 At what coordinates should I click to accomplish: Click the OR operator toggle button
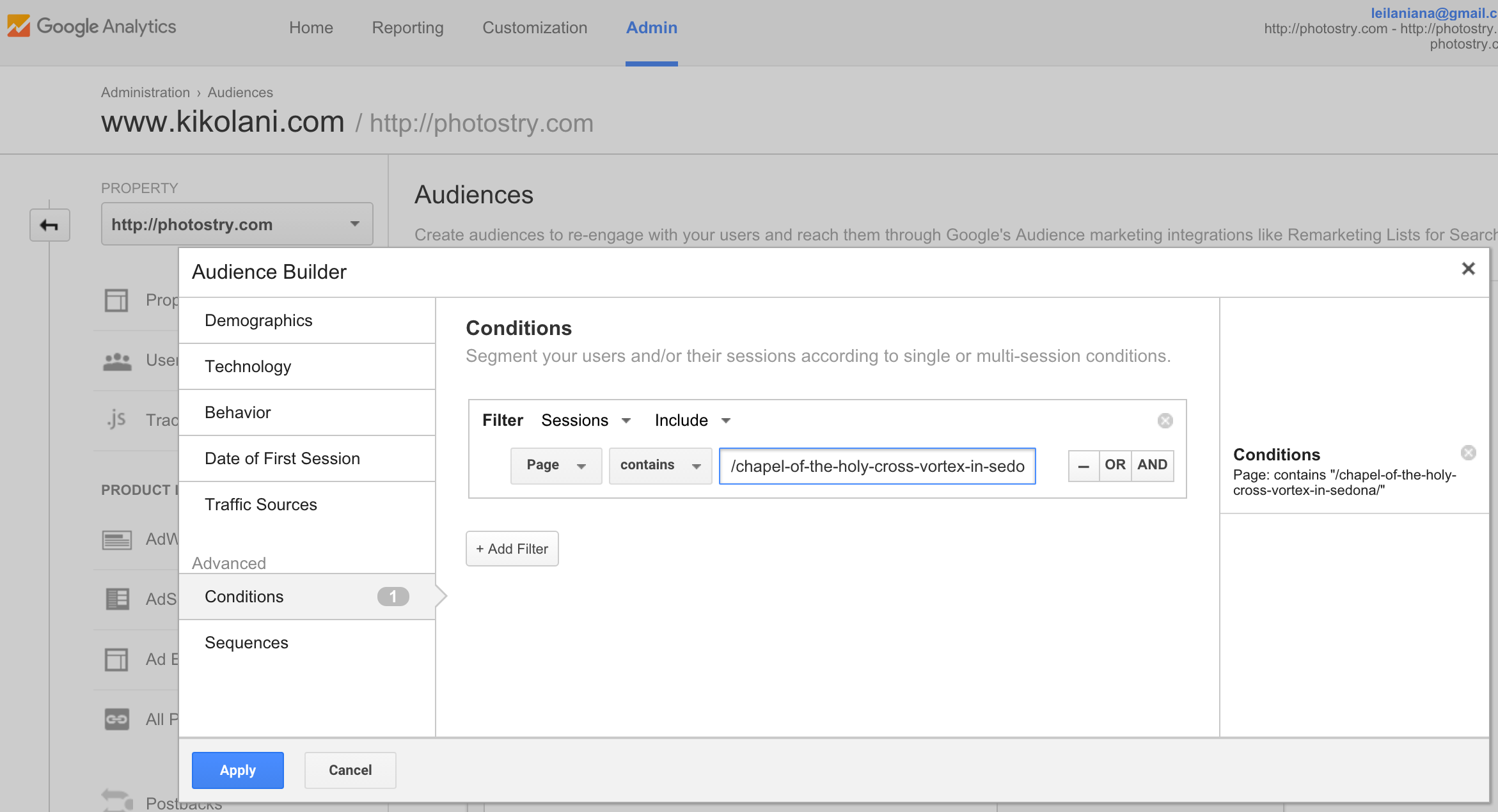click(x=1113, y=464)
